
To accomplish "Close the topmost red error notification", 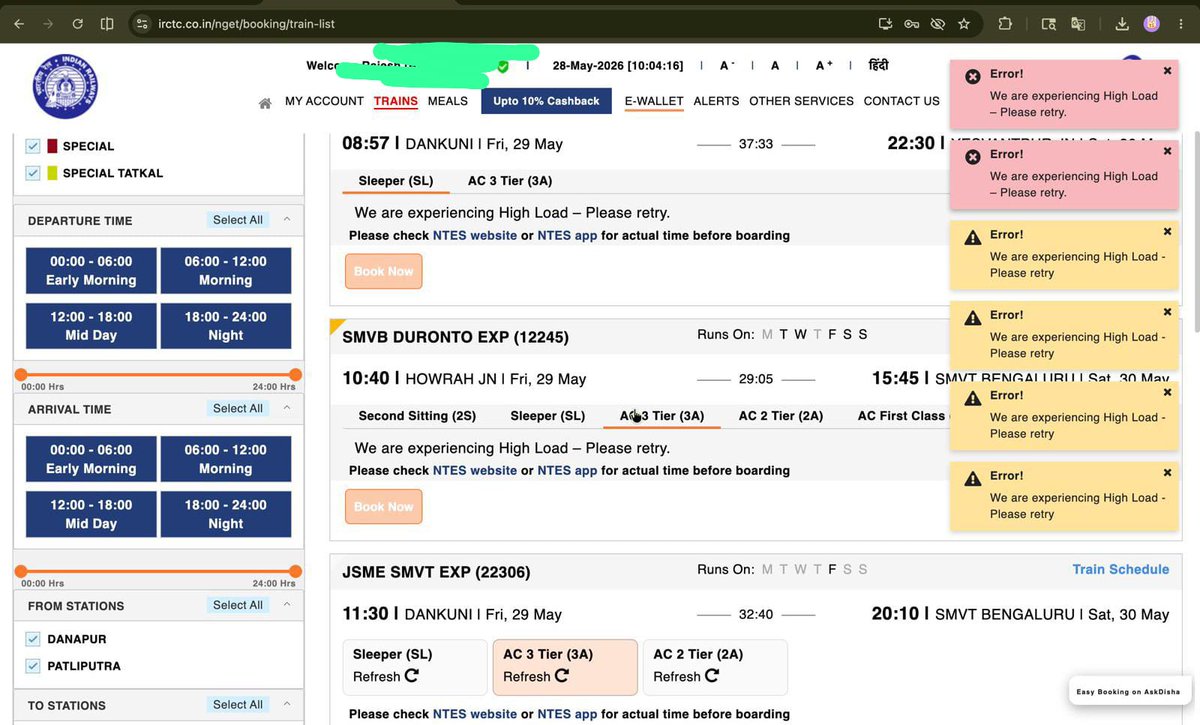I will pos(1167,71).
